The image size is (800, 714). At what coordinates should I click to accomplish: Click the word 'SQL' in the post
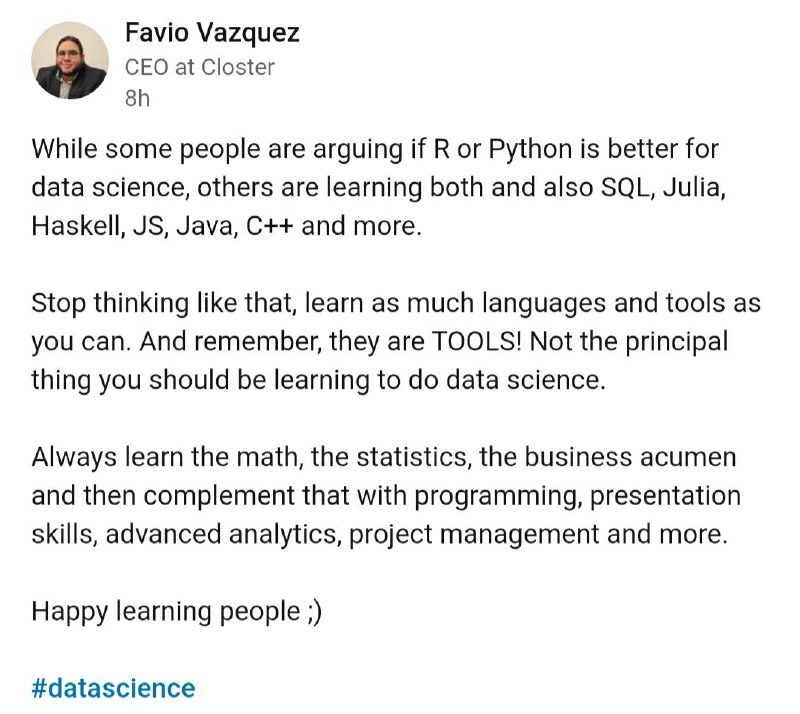[626, 188]
